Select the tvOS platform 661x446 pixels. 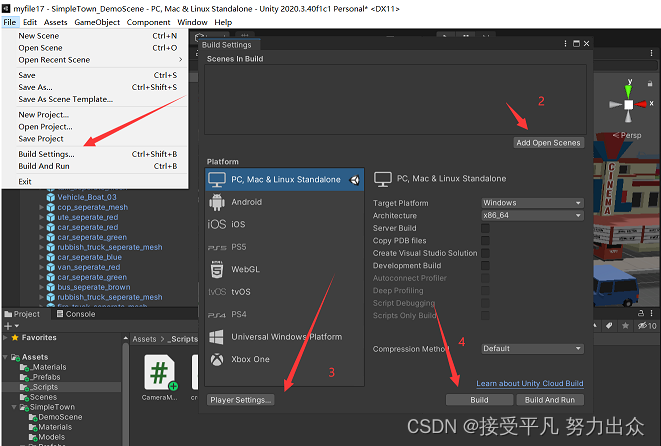285,292
